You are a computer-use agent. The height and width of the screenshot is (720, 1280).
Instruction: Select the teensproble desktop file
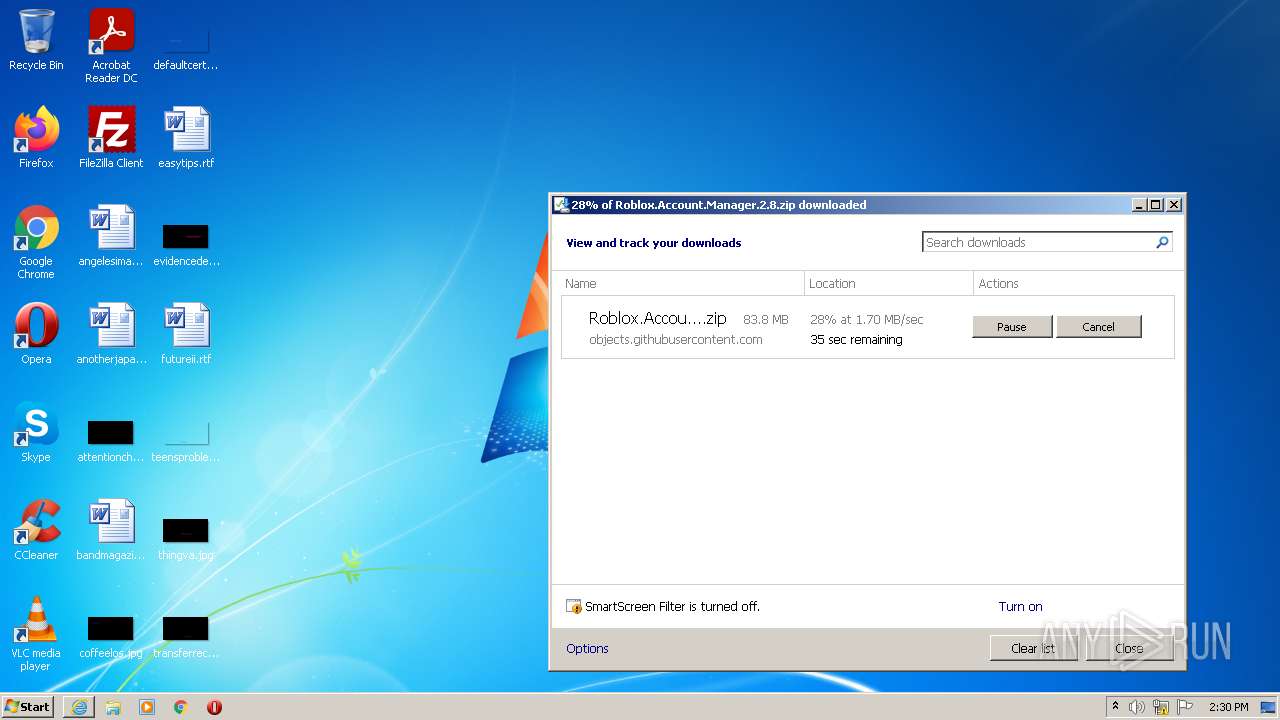click(x=186, y=440)
